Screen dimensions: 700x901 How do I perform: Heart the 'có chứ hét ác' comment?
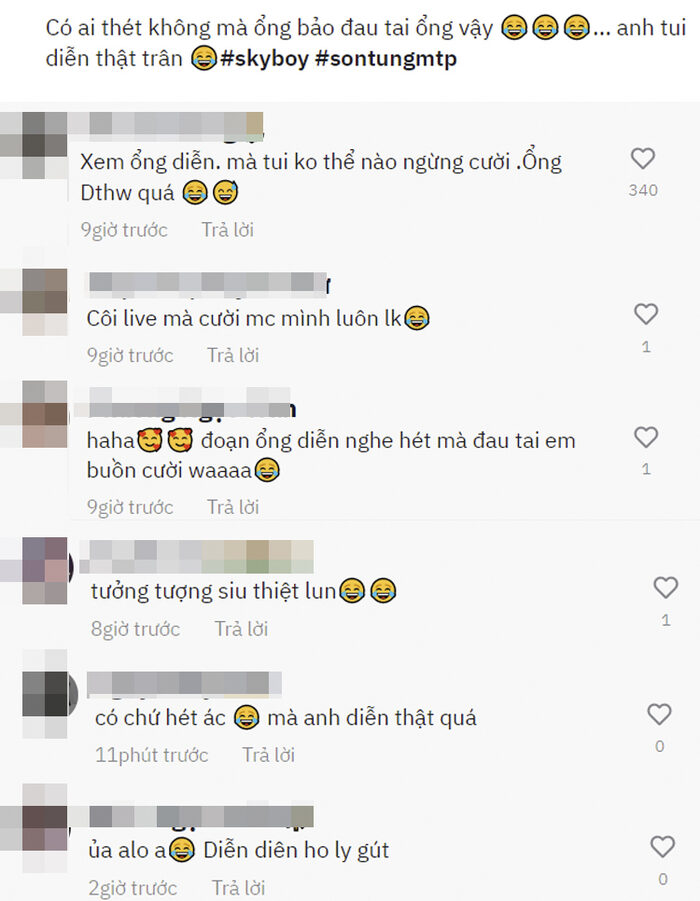tap(659, 714)
